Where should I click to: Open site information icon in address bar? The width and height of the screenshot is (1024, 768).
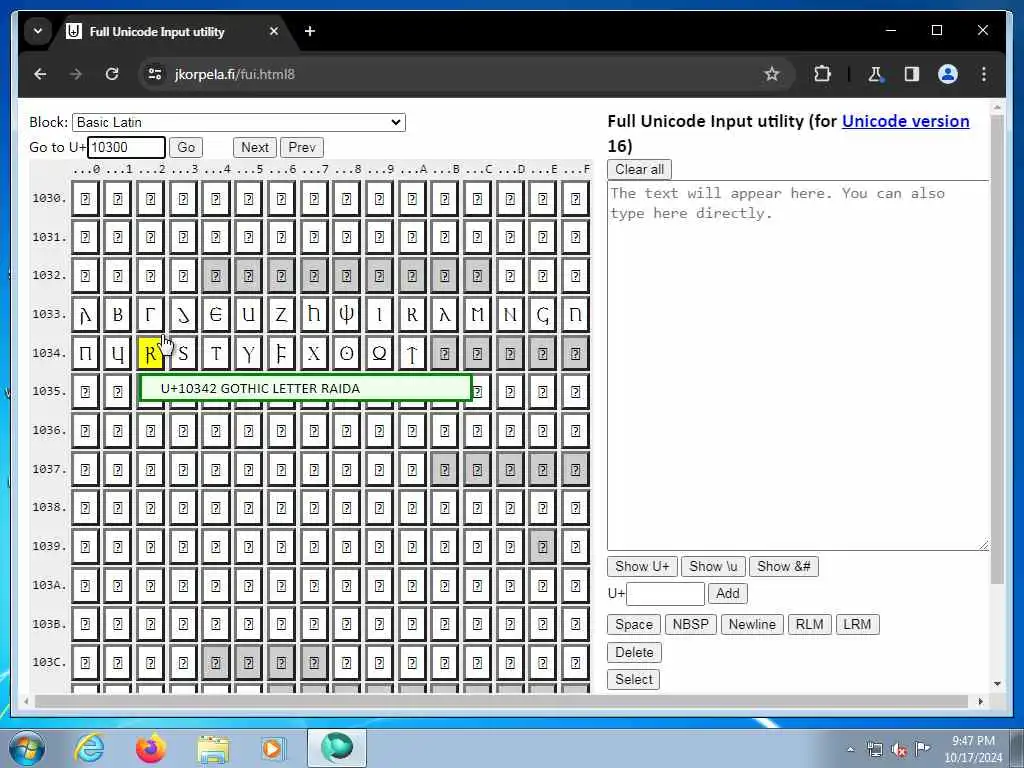tap(155, 74)
